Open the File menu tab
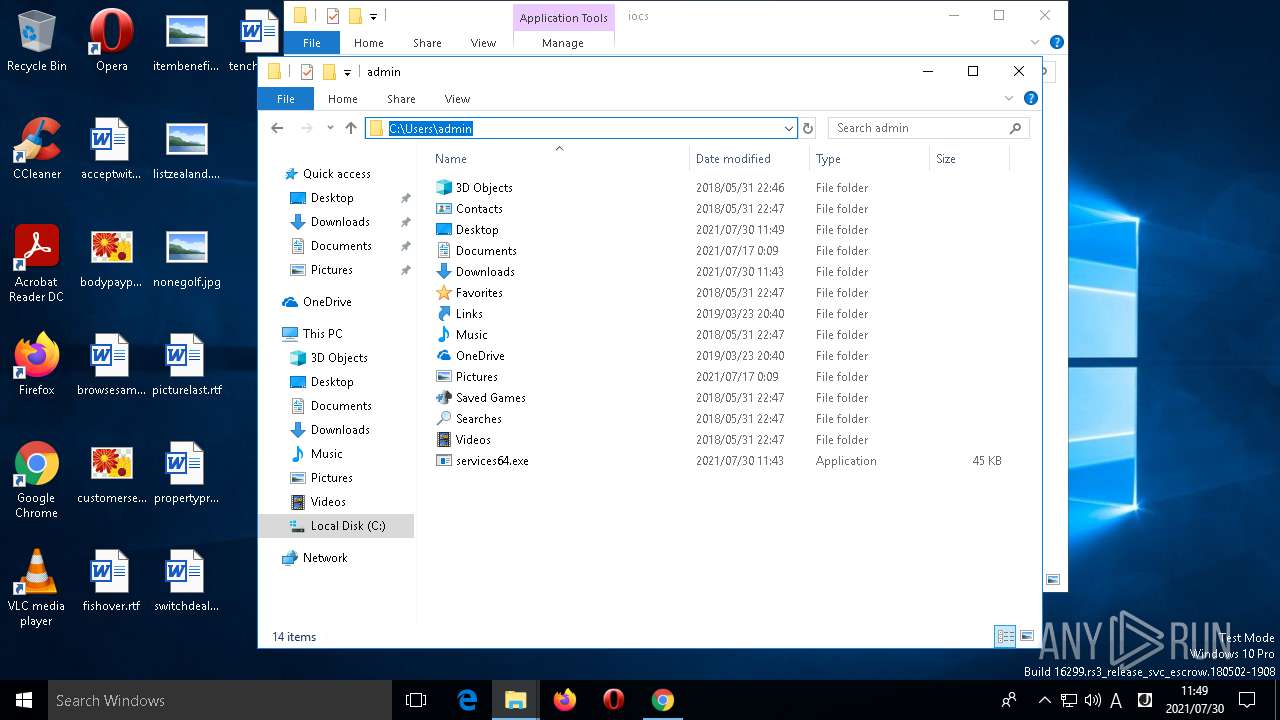The width and height of the screenshot is (1280, 720). click(286, 99)
